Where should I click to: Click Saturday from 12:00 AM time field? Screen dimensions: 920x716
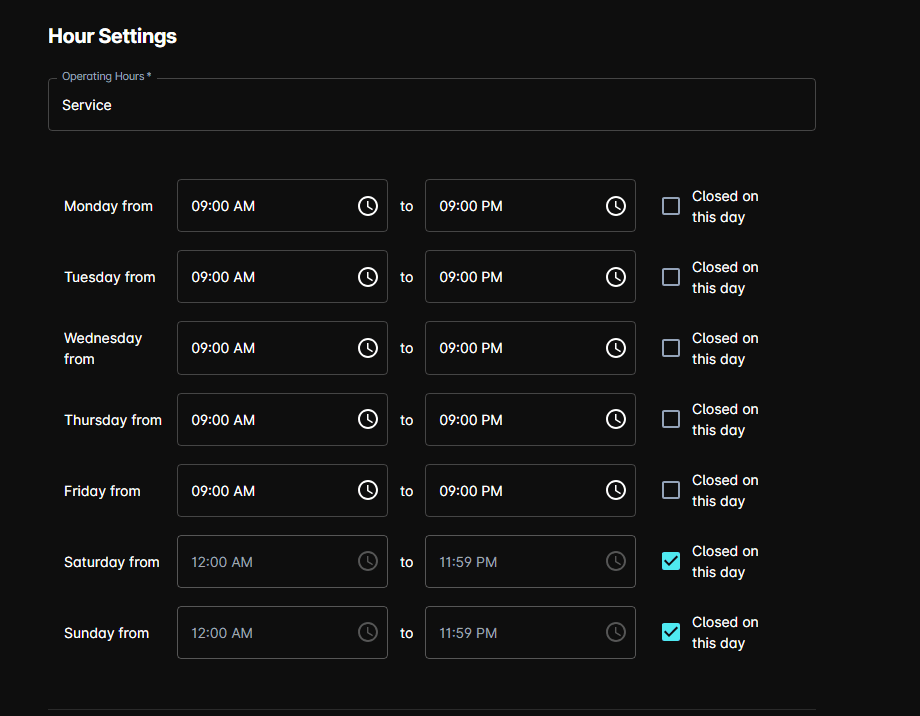(x=282, y=562)
